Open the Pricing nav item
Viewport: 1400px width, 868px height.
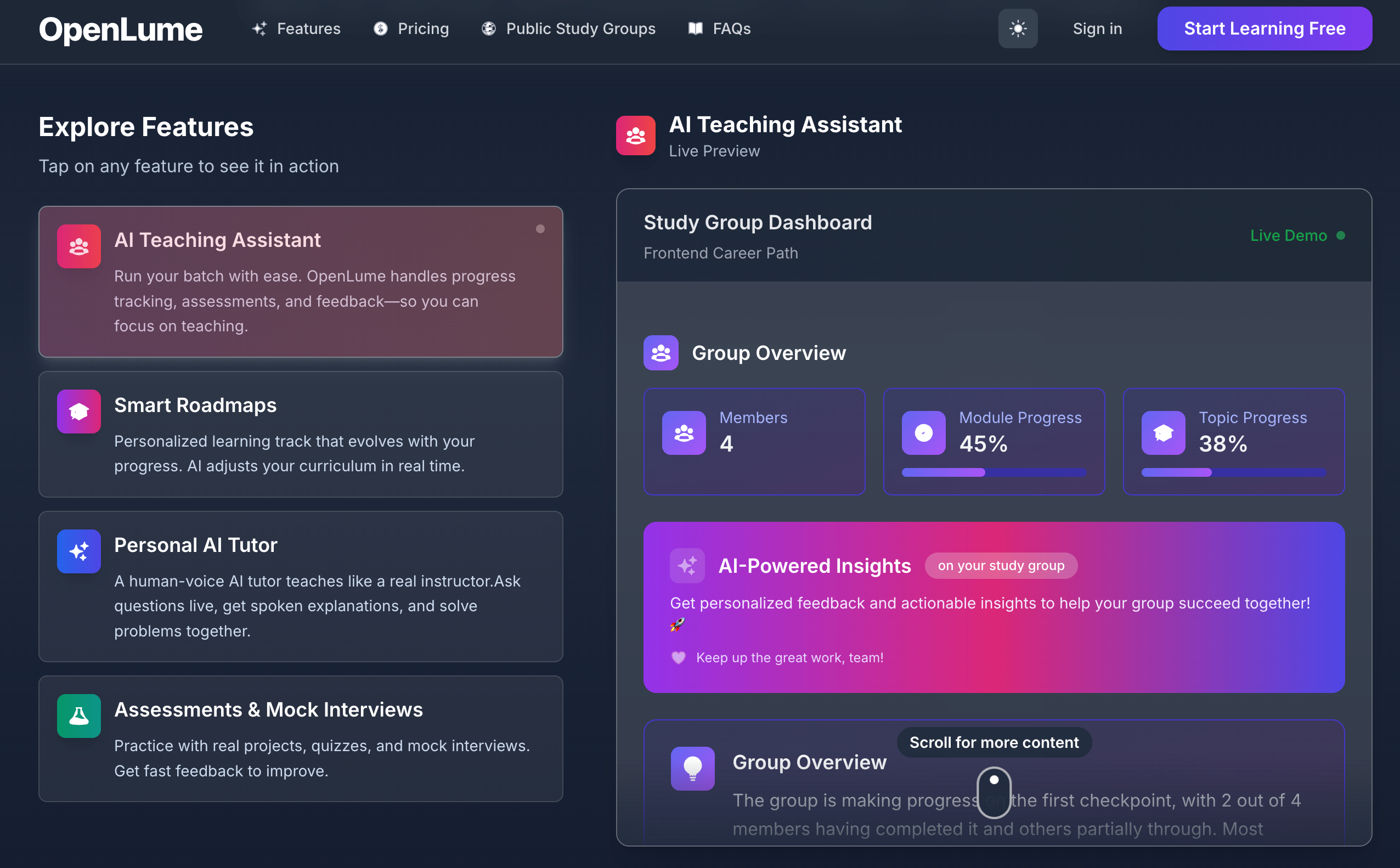411,29
